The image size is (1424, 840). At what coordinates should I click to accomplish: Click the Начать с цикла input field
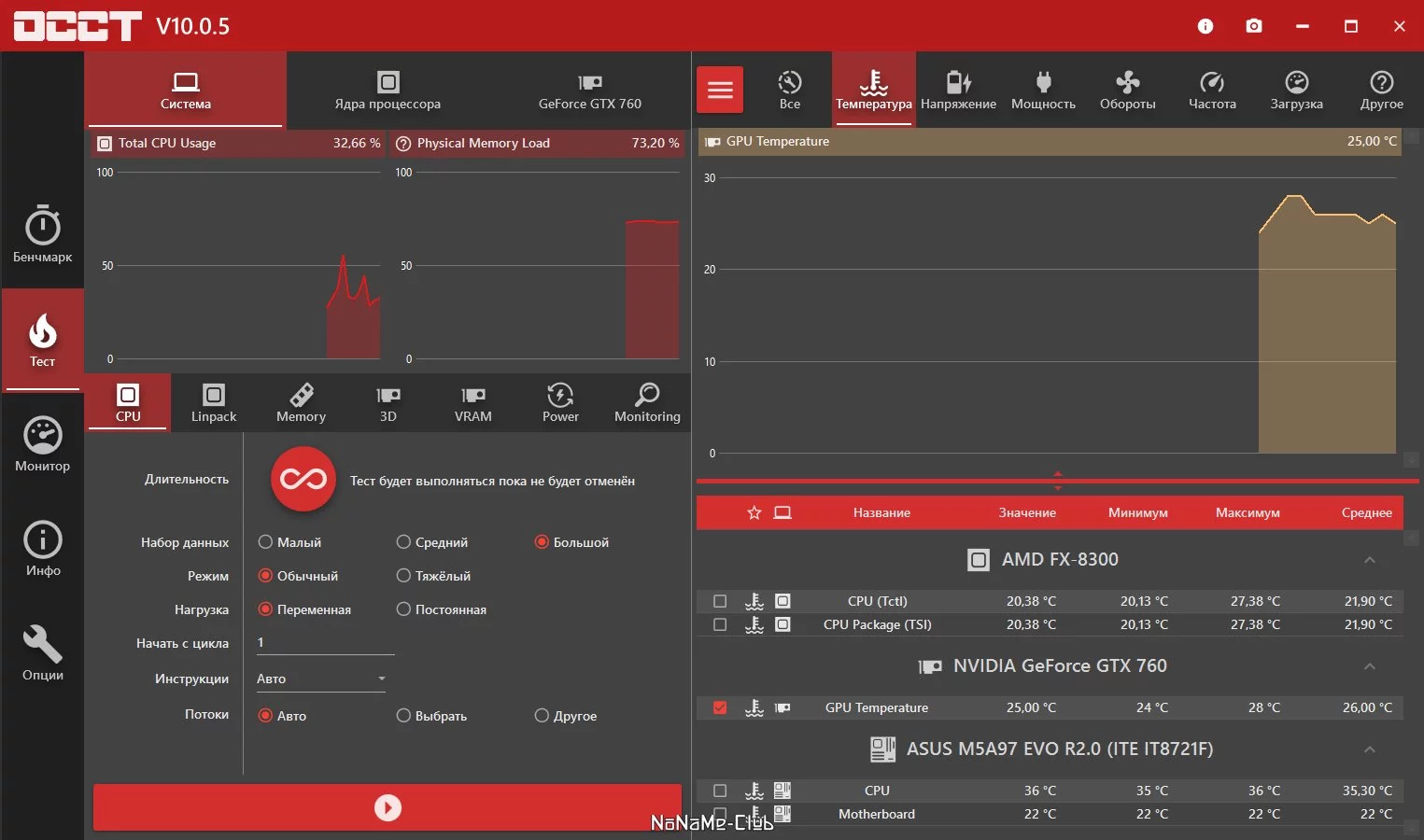[325, 642]
